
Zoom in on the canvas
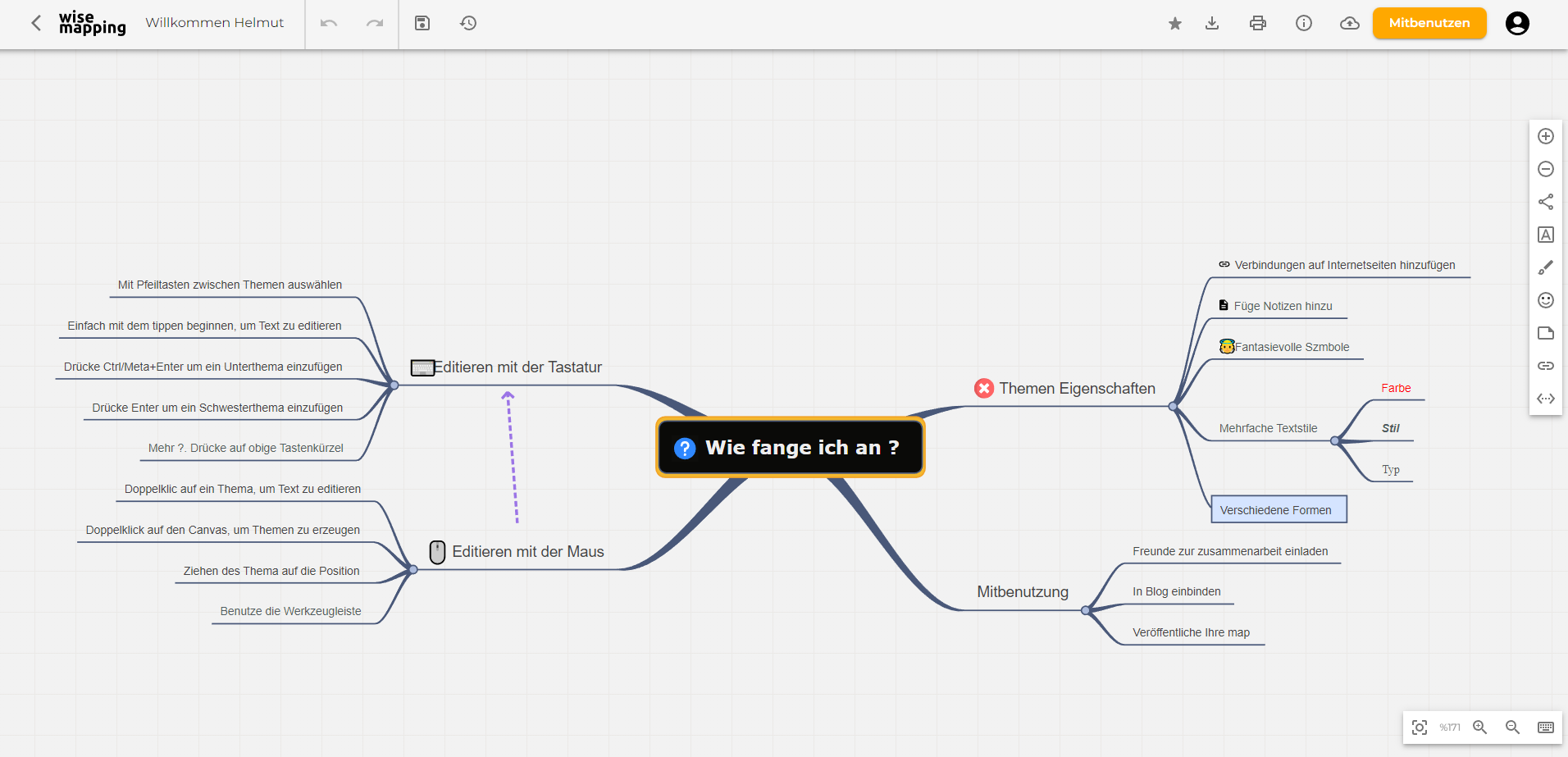pyautogui.click(x=1480, y=727)
